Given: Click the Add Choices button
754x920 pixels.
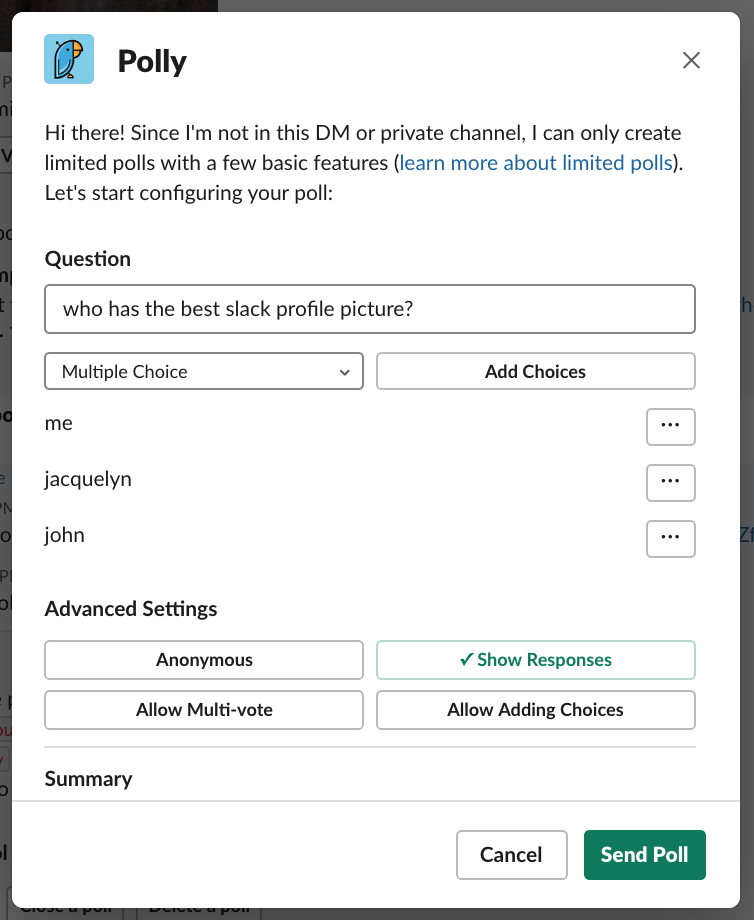Looking at the screenshot, I should tap(536, 371).
